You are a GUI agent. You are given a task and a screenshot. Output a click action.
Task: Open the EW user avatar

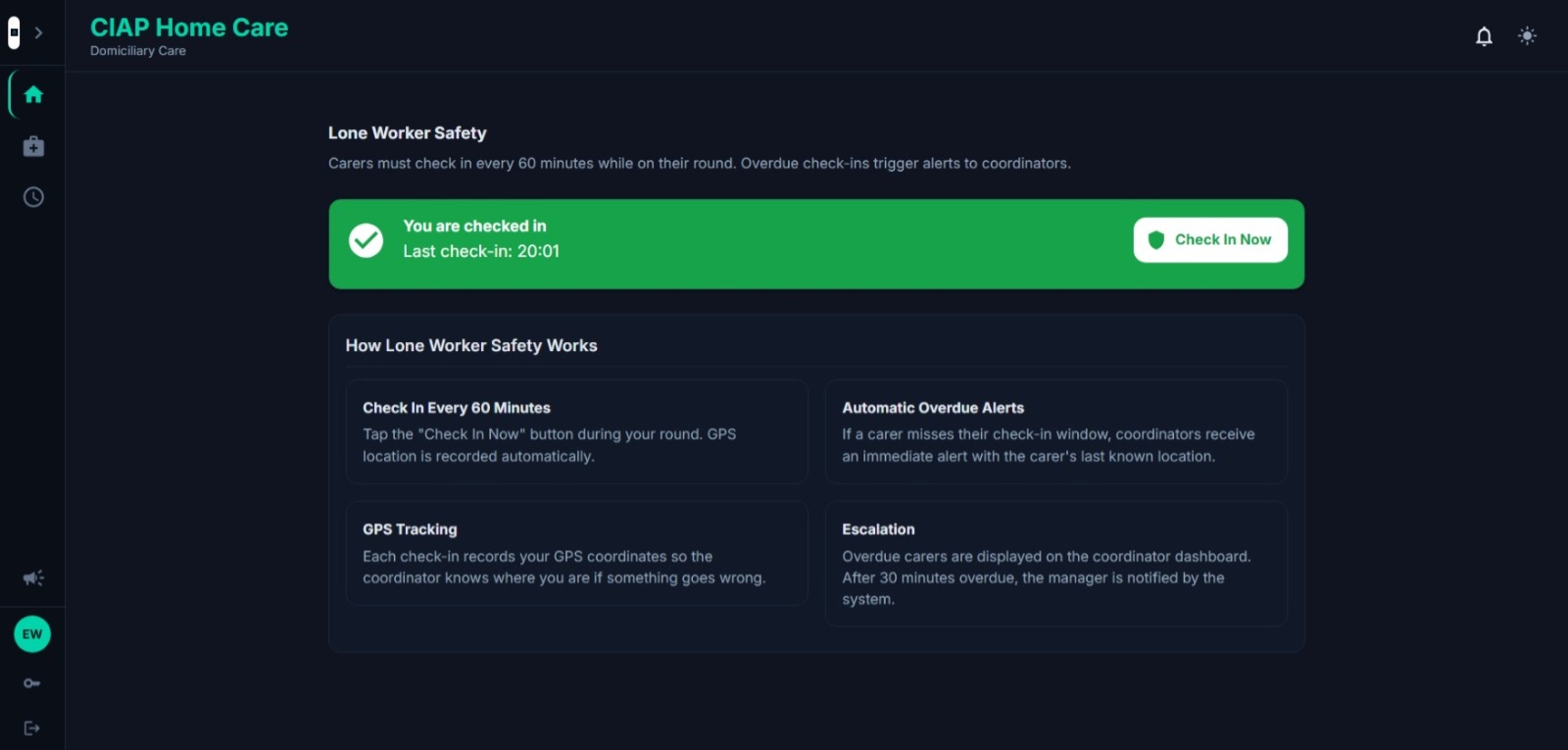click(x=32, y=634)
